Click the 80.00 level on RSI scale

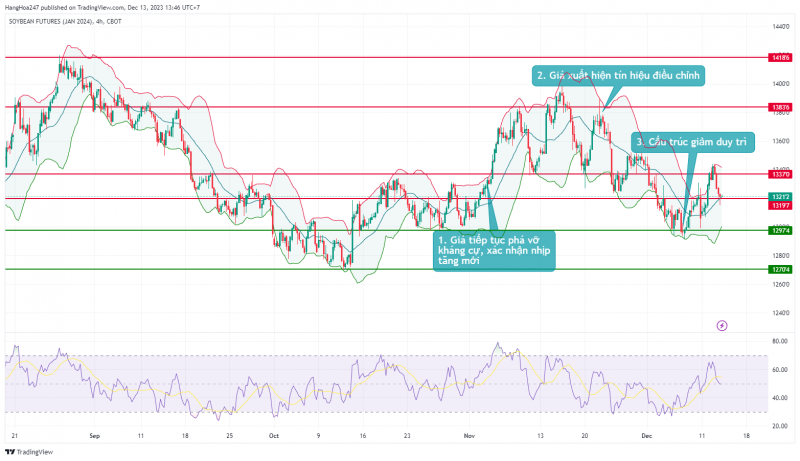779,341
